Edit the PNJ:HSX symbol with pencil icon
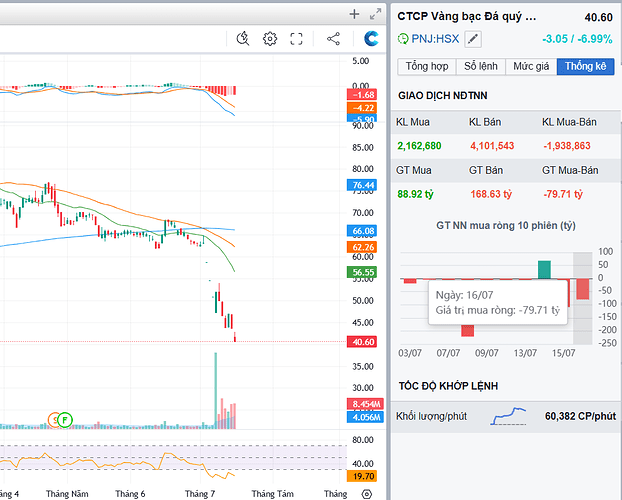622x500 pixels. click(x=473, y=39)
